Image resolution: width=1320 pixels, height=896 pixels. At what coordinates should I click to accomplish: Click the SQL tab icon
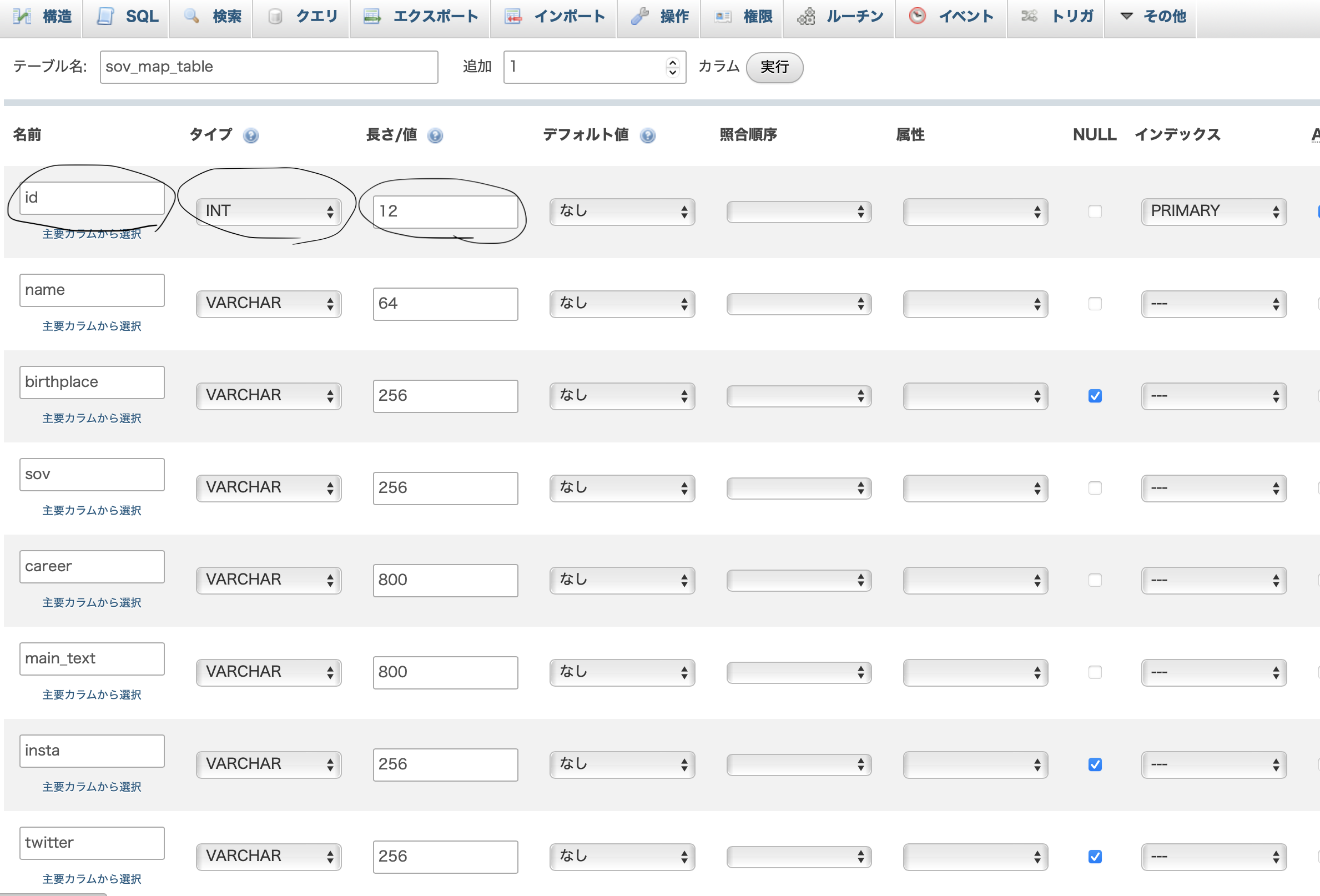click(105, 16)
